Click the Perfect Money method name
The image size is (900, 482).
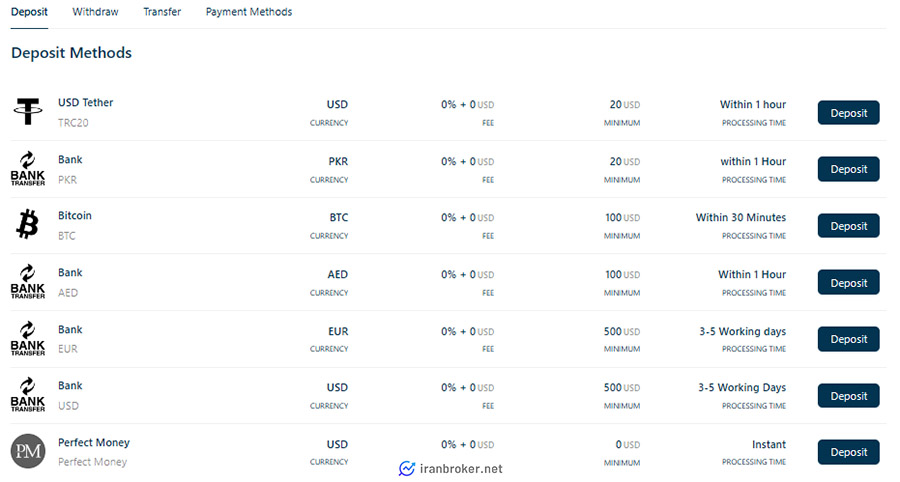pos(94,442)
